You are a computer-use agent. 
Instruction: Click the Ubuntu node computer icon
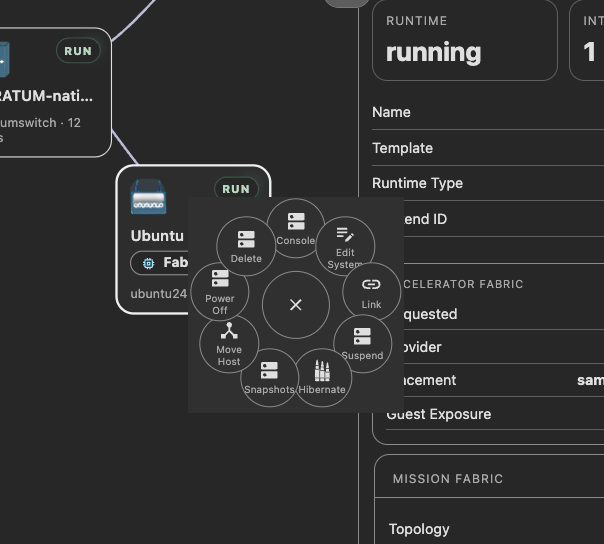pos(148,197)
